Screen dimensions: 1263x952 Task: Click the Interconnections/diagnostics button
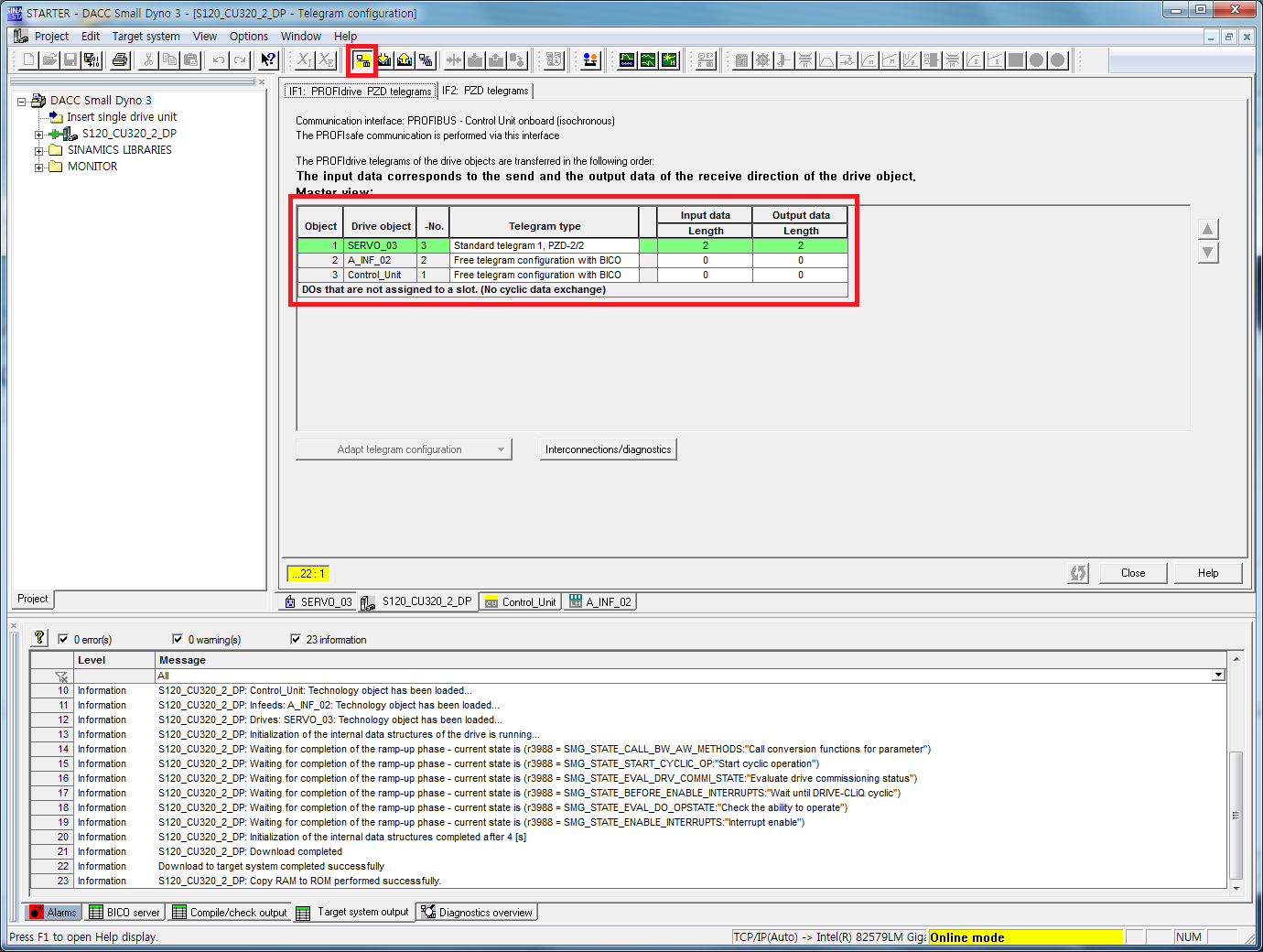608,449
